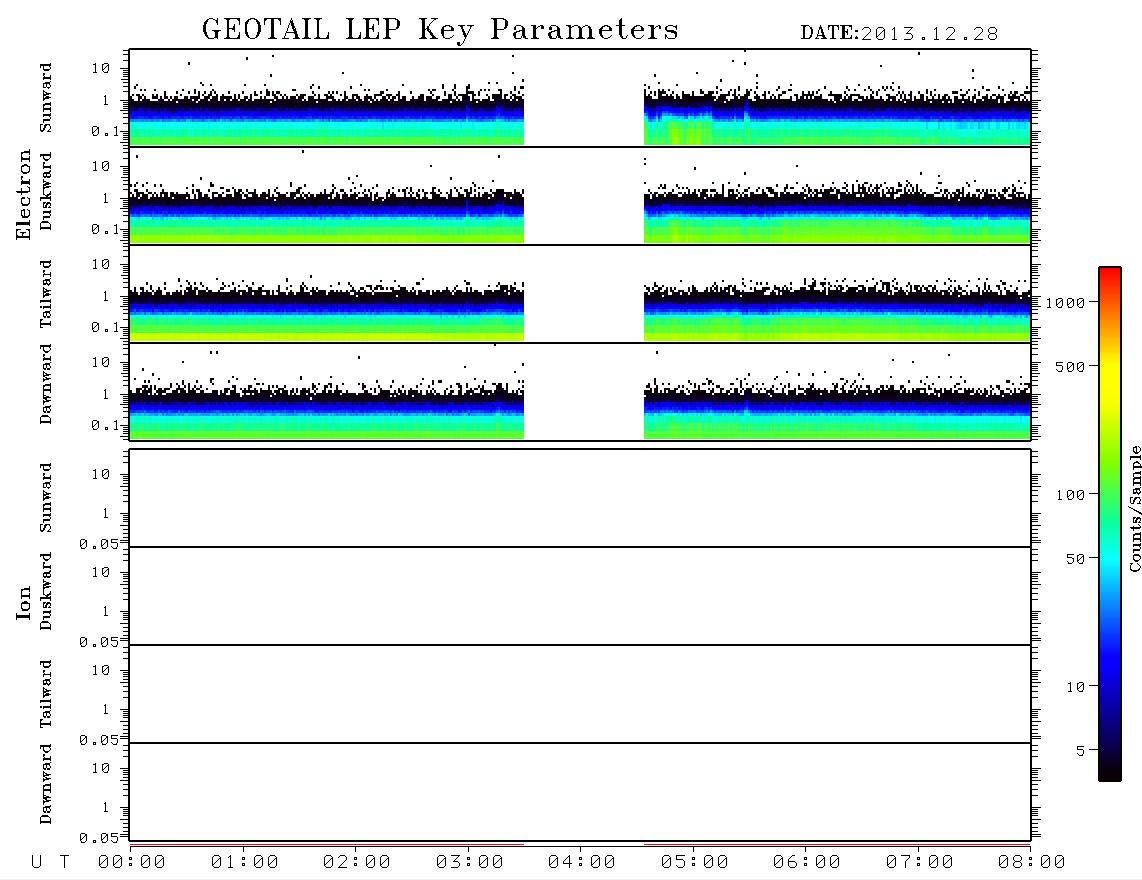Select the Electron "Sunward" axis label
The width and height of the screenshot is (1142, 880).
point(46,98)
